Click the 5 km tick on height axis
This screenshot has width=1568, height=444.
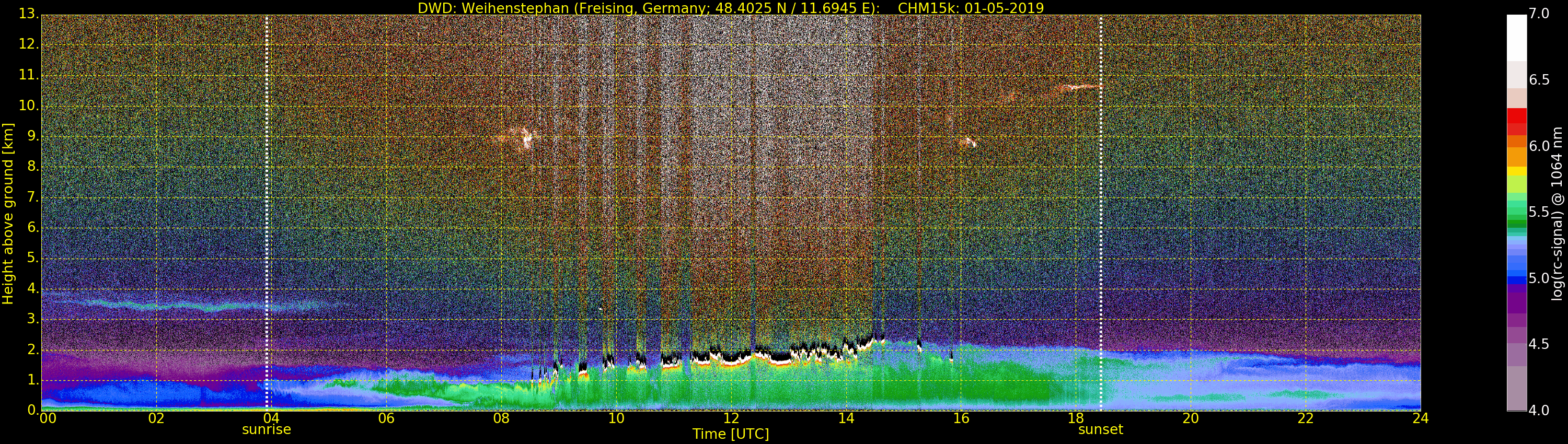coord(31,258)
